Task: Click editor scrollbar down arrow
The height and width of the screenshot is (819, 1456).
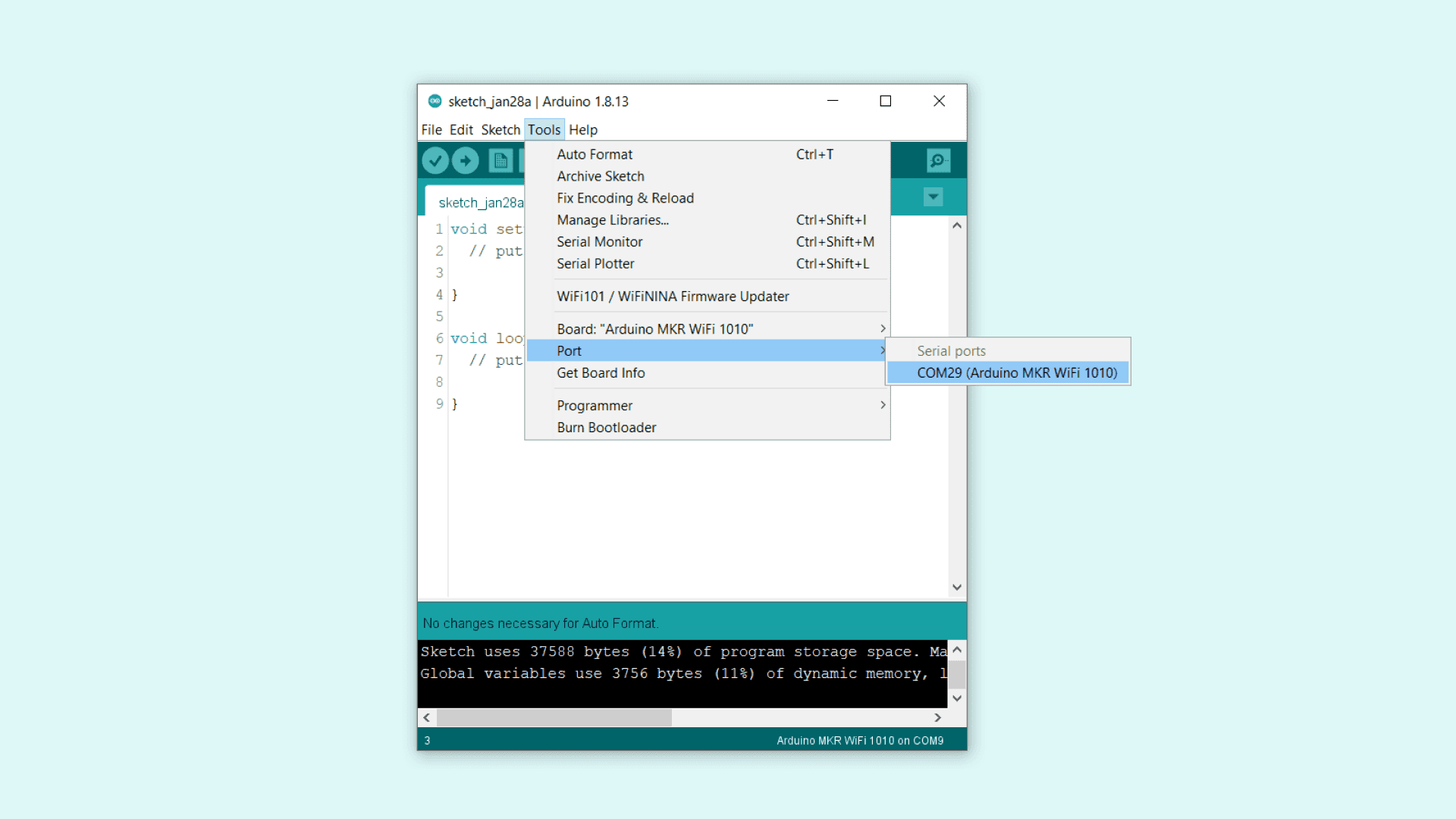Action: [957, 588]
